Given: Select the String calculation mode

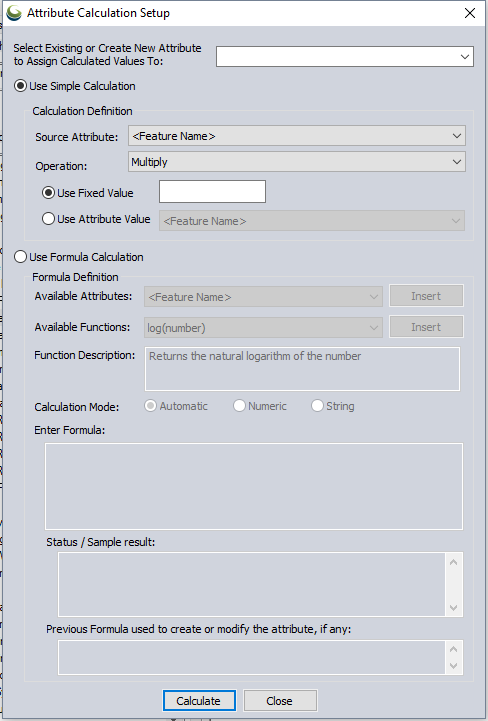Looking at the screenshot, I should click(317, 406).
